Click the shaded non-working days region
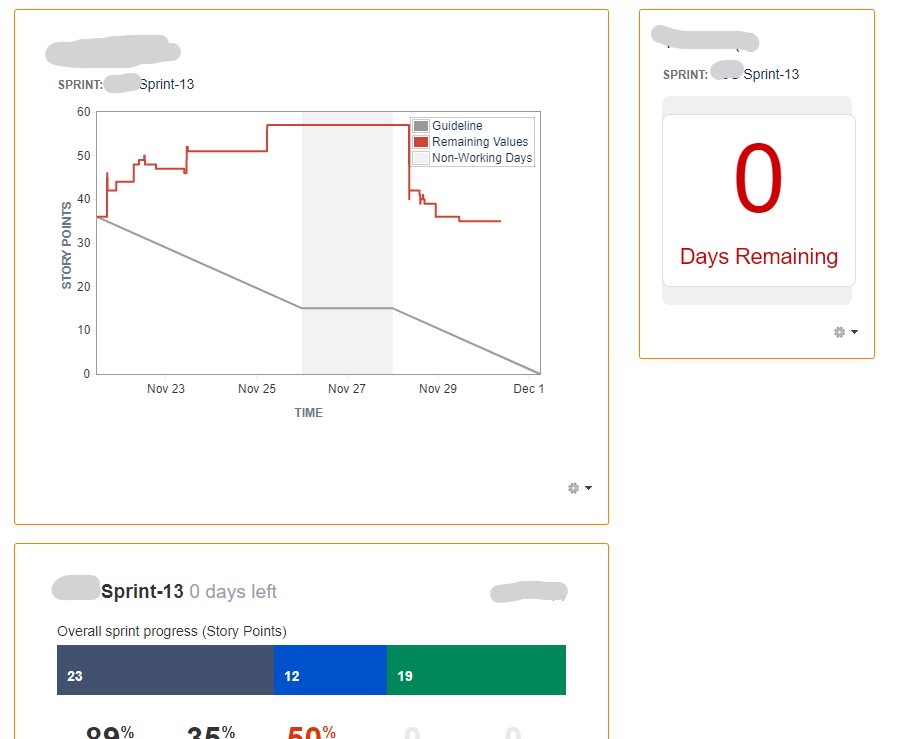The width and height of the screenshot is (903, 739). point(347,242)
